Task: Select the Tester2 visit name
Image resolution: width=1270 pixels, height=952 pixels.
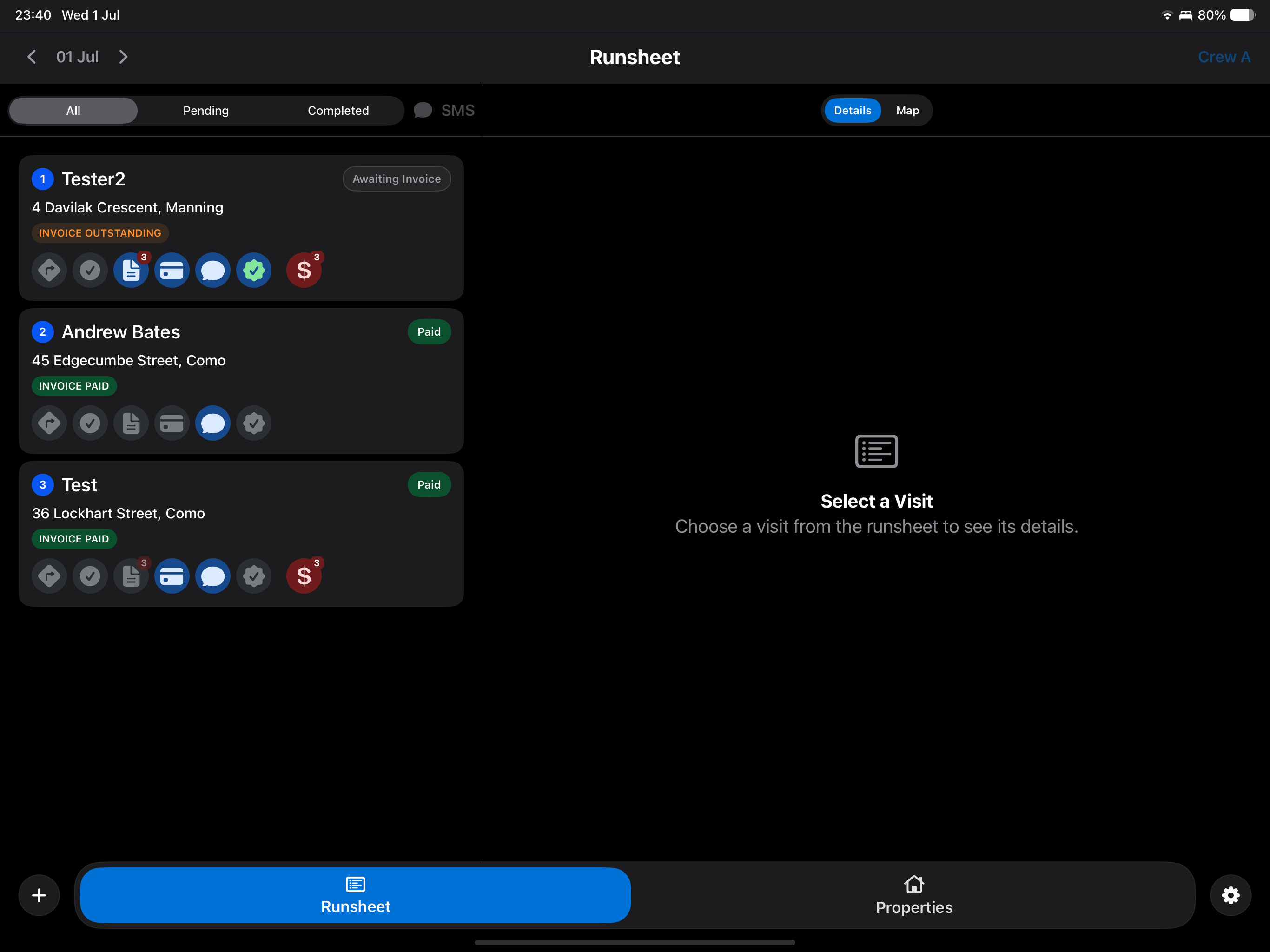Action: click(93, 179)
